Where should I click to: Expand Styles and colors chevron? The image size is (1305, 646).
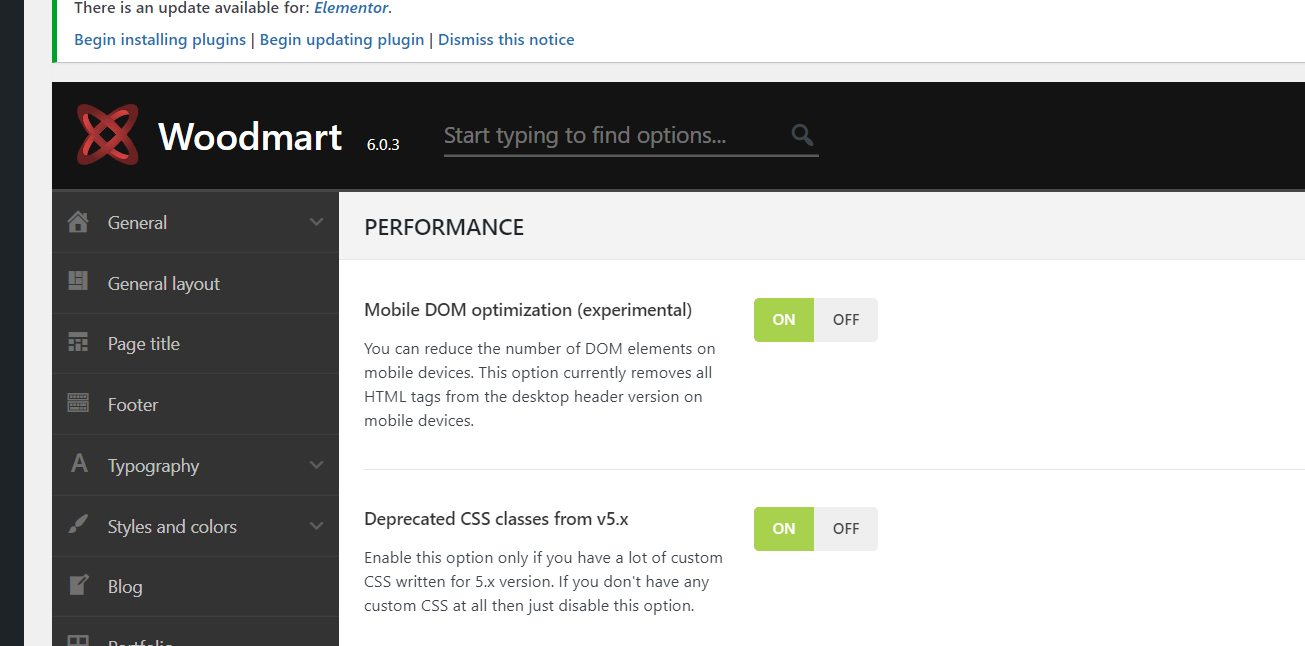317,526
